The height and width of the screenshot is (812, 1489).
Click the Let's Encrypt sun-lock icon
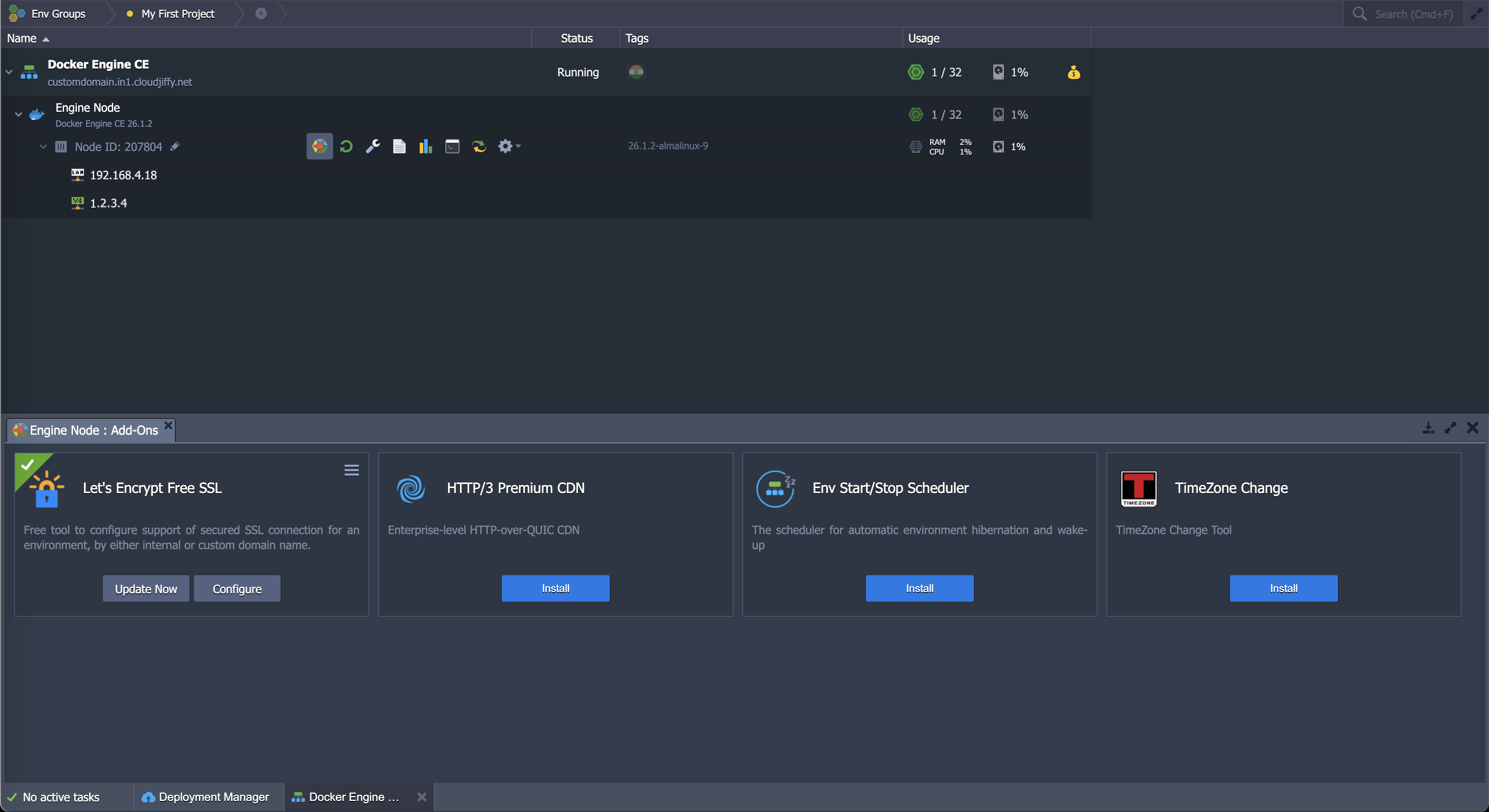tap(46, 489)
